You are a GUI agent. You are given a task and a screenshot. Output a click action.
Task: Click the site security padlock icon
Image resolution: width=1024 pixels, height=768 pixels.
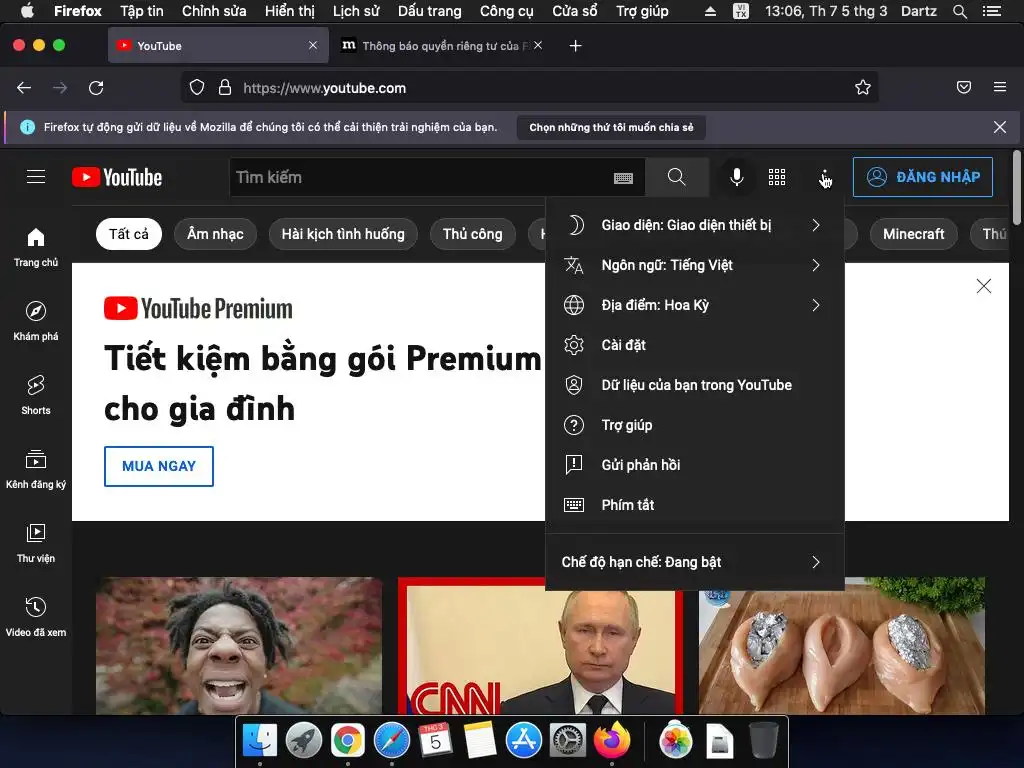pos(225,88)
